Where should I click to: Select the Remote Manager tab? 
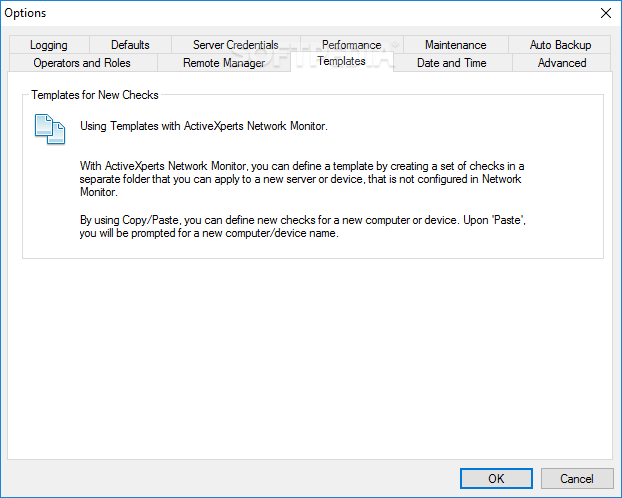pos(224,63)
